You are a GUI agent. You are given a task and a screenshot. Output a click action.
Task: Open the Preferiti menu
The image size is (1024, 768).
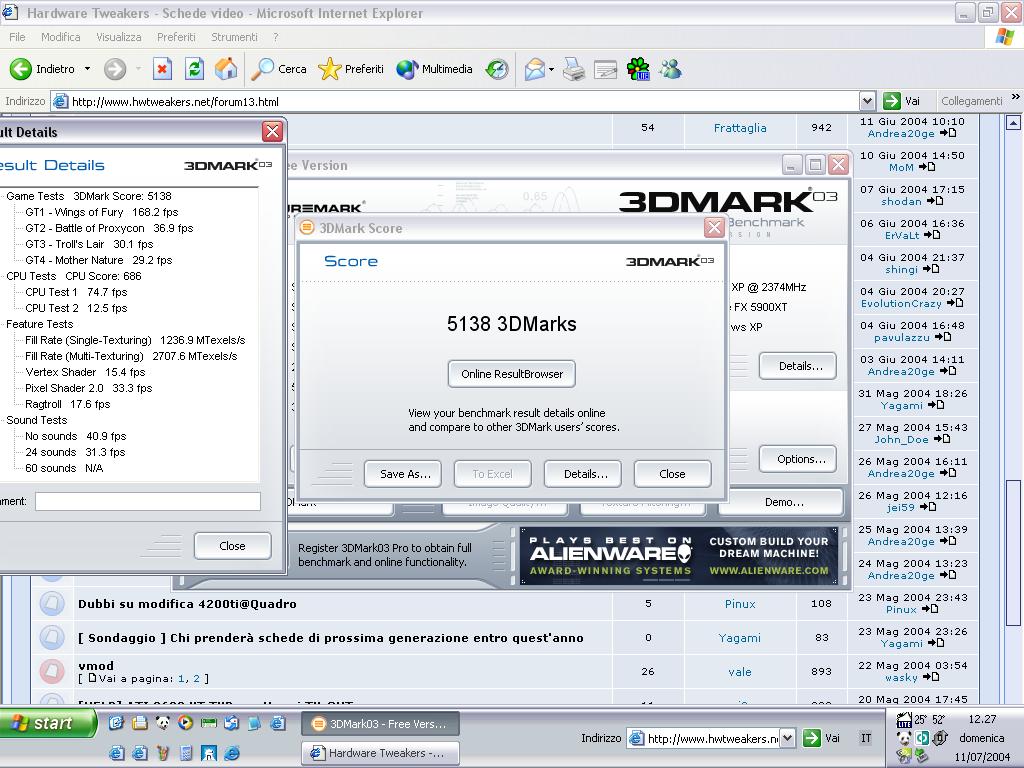click(176, 37)
